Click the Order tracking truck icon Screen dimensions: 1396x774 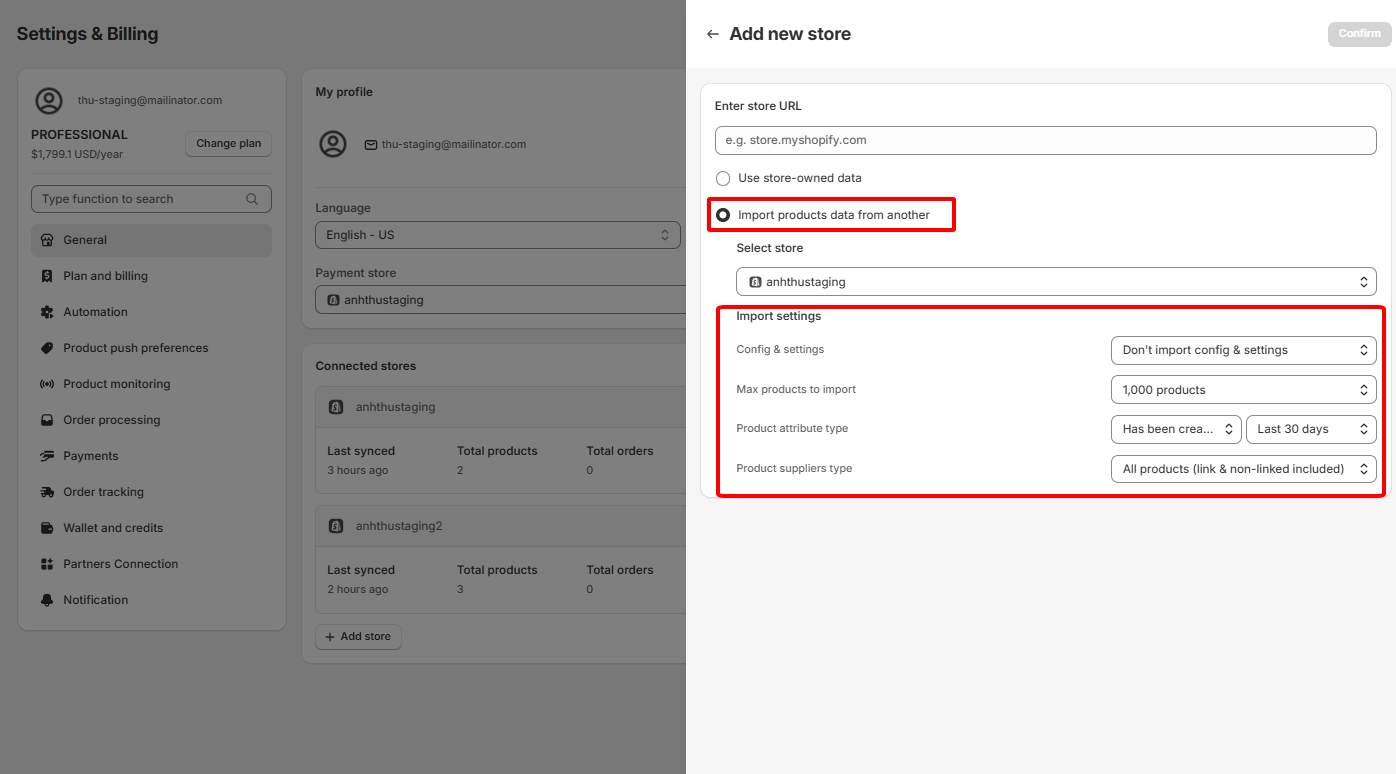click(47, 492)
